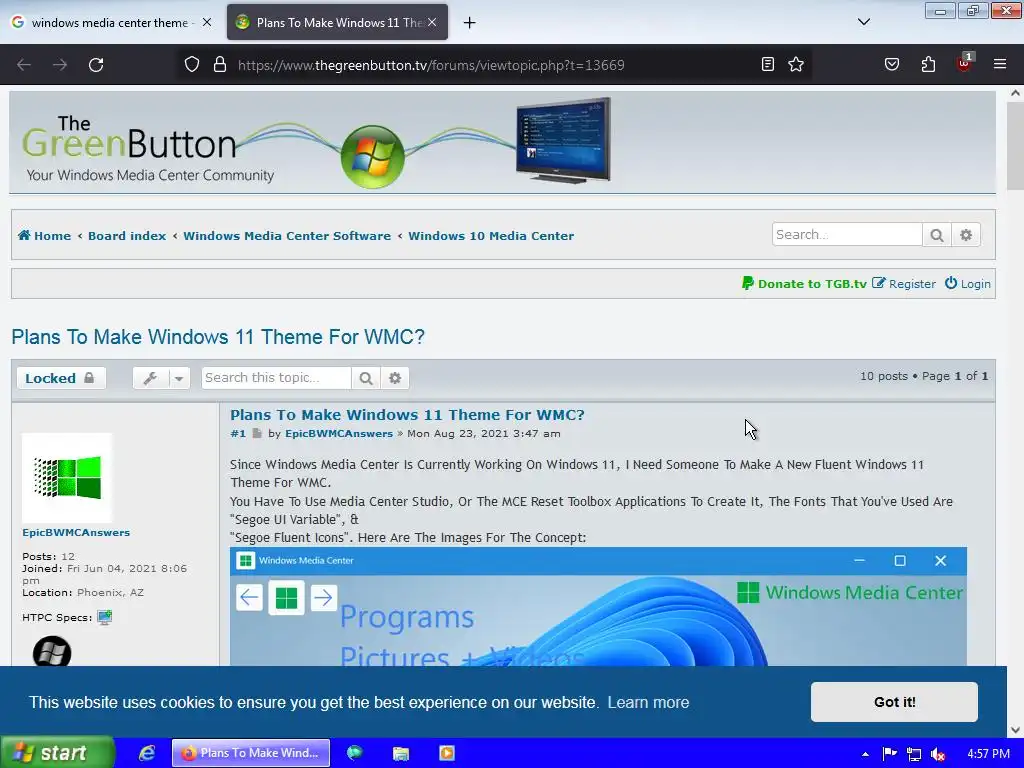Open EpicBWMCAnswers profile name under avatar

click(x=76, y=532)
